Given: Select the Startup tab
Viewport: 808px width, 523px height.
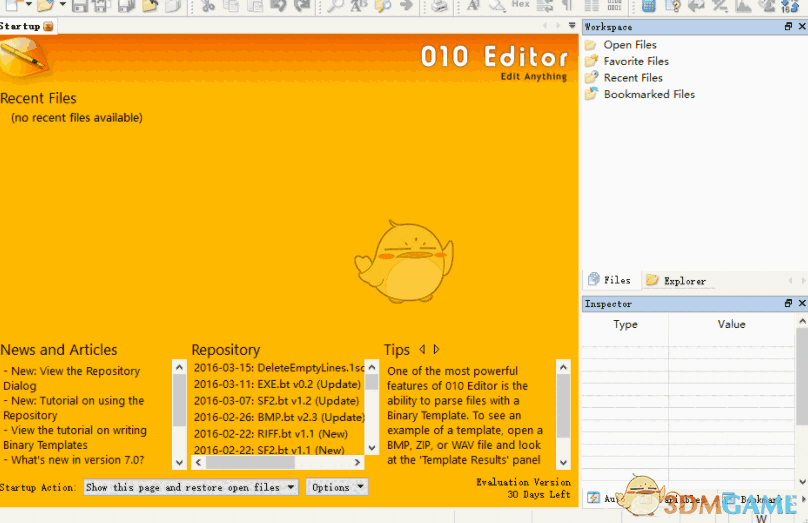Looking at the screenshot, I should pyautogui.click(x=27, y=26).
